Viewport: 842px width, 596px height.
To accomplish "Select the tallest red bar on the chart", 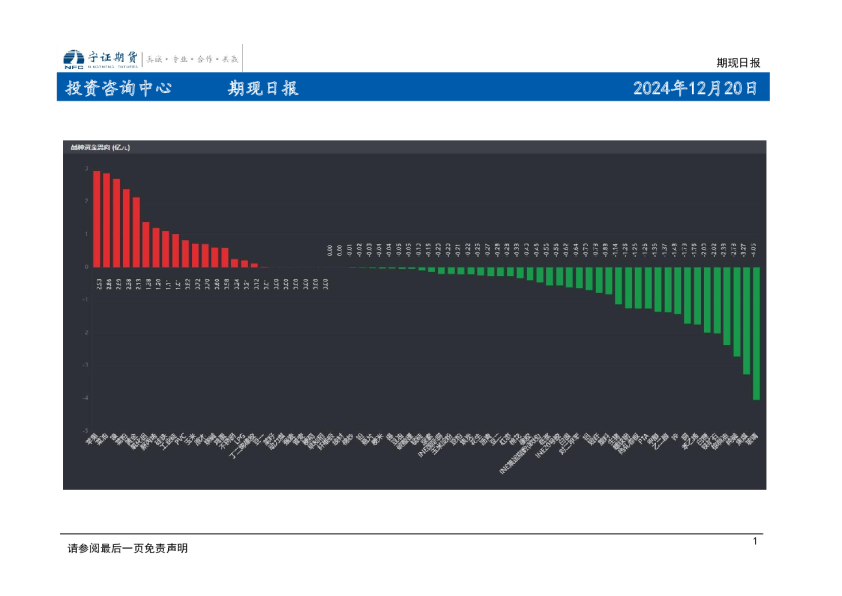I will pos(96,218).
